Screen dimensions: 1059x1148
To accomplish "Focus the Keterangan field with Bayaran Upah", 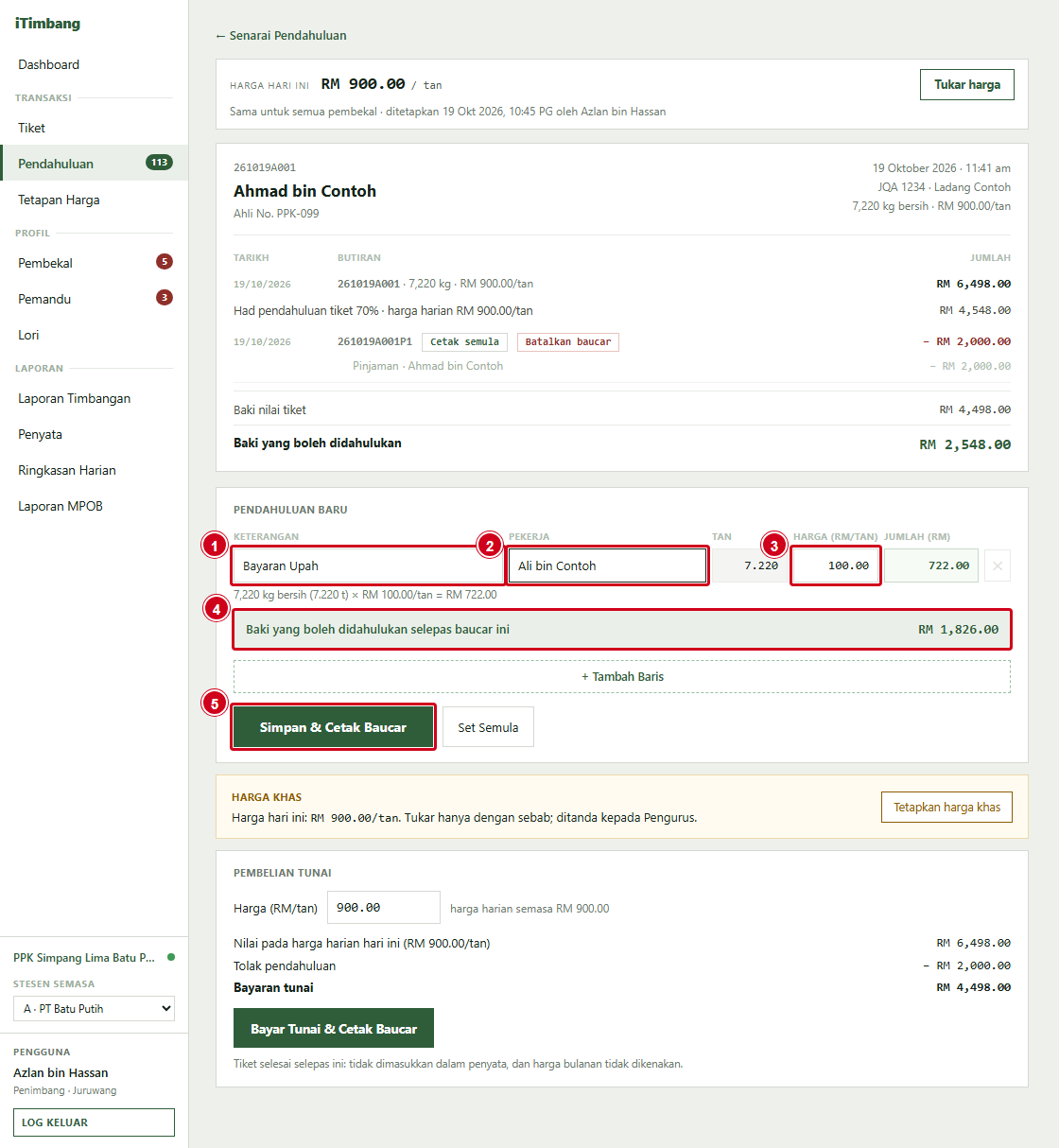I will (x=368, y=565).
